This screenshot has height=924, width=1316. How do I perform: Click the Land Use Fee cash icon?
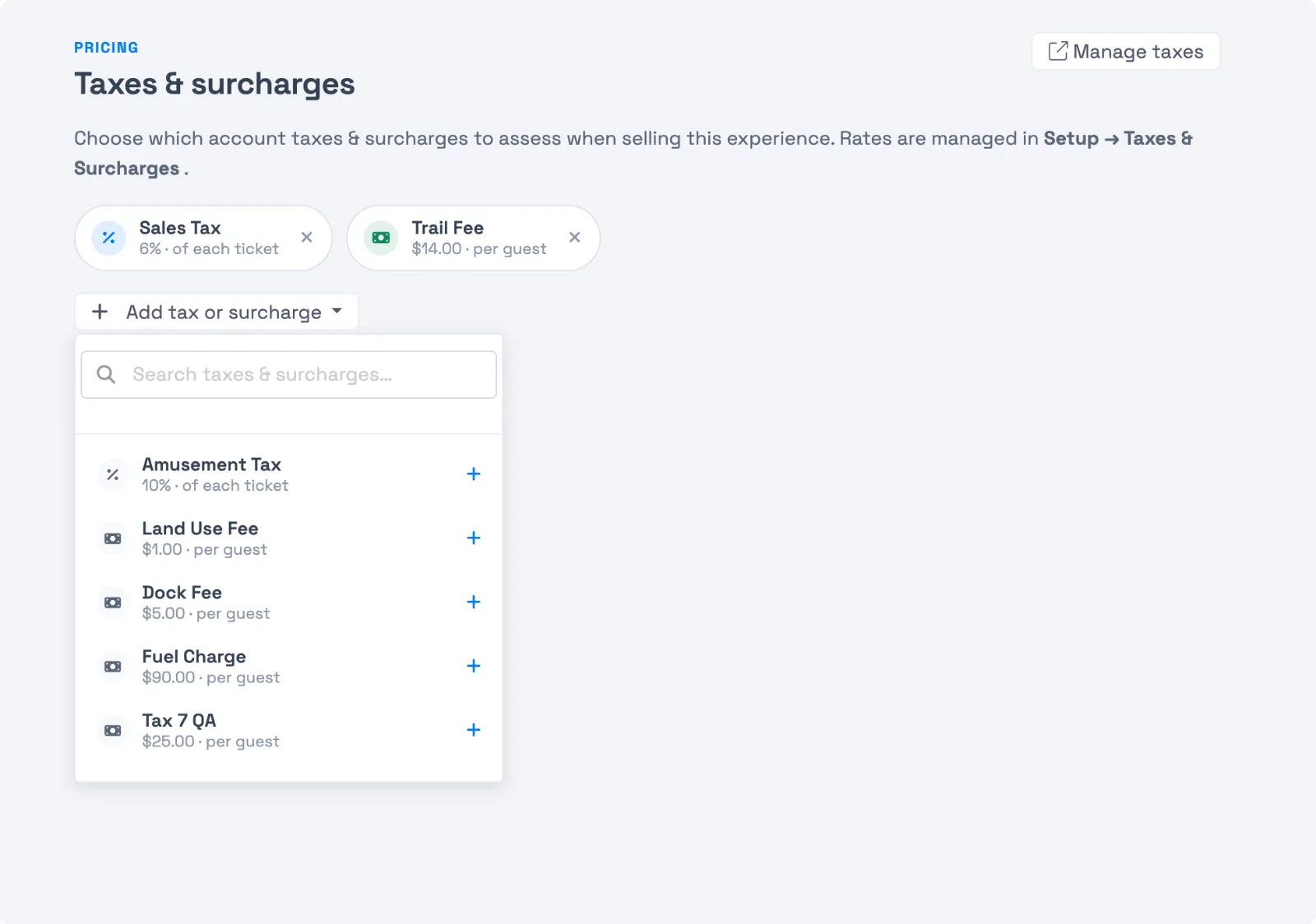(113, 538)
